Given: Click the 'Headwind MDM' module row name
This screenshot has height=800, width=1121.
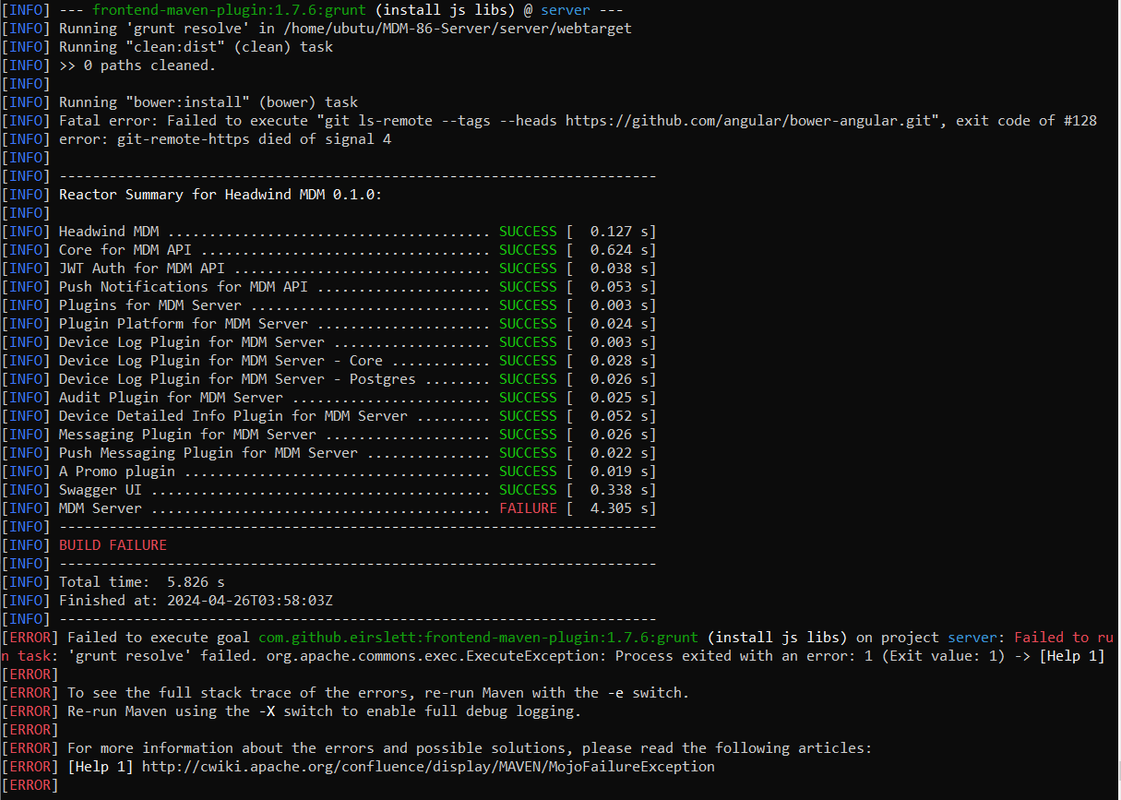Looking at the screenshot, I should click(x=109, y=232).
